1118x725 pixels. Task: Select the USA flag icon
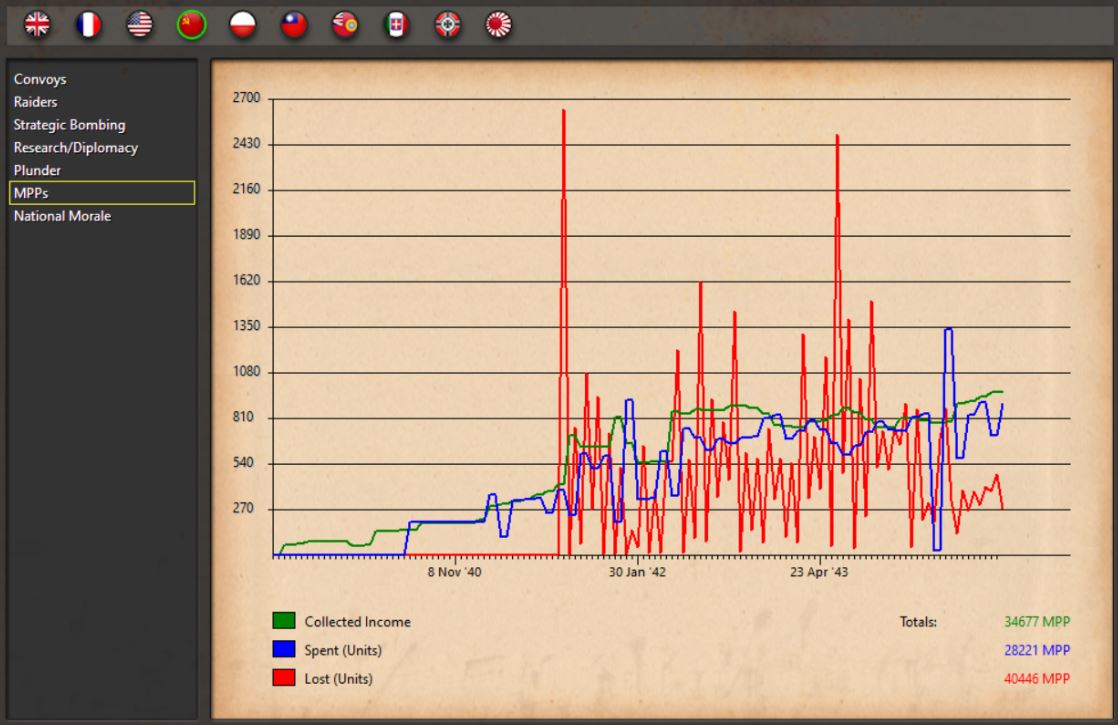pyautogui.click(x=140, y=24)
